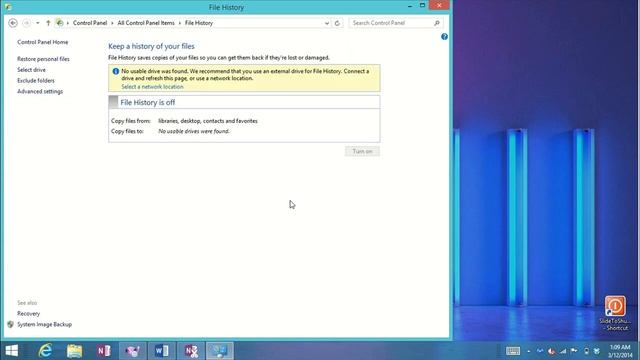Screen dimensions: 640x360
Task: Expand the address bar history dropdown
Action: 327,23
